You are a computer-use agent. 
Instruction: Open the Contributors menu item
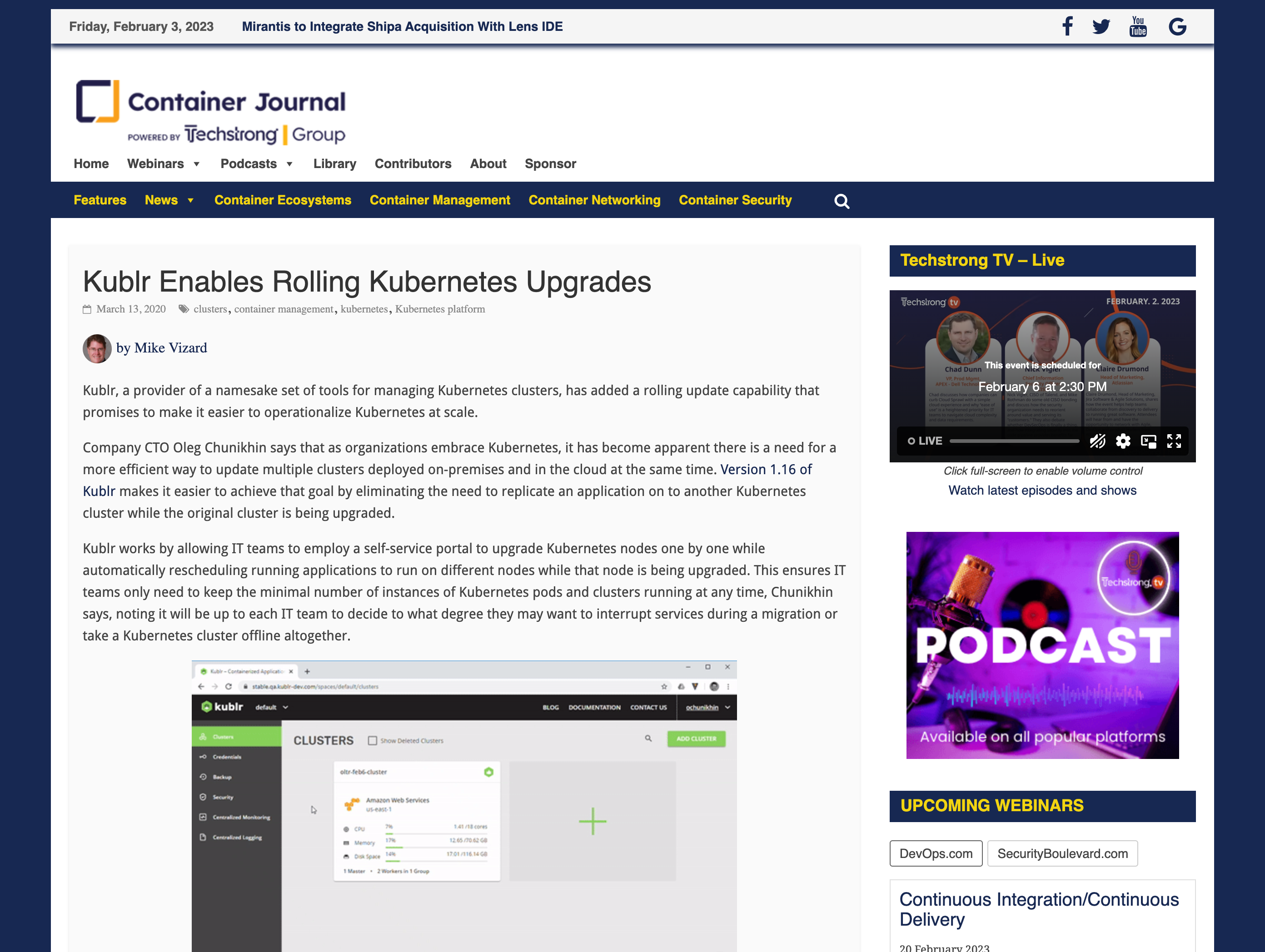[x=413, y=164]
